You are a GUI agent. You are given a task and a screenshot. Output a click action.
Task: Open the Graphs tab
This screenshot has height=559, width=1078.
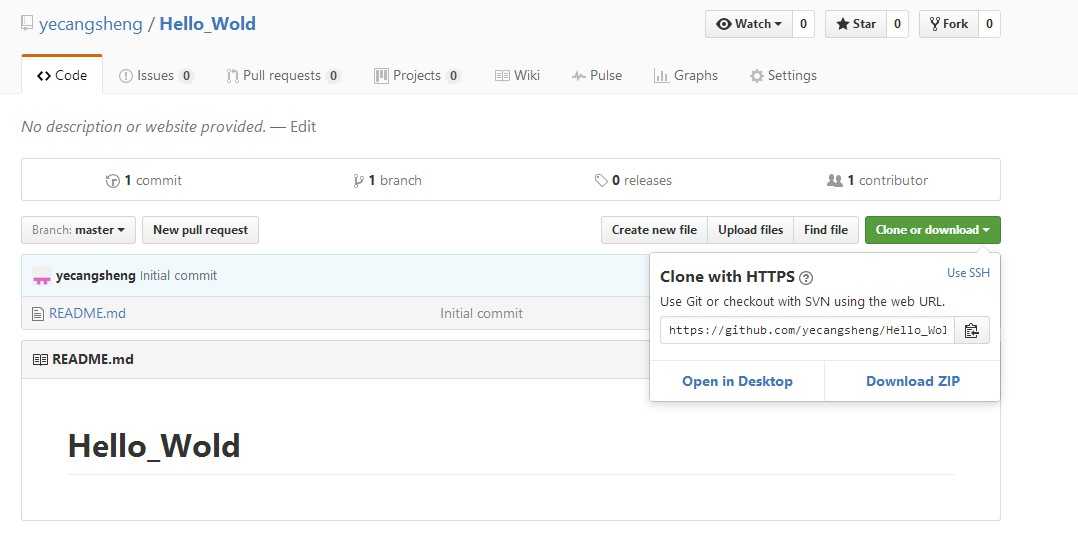[685, 76]
